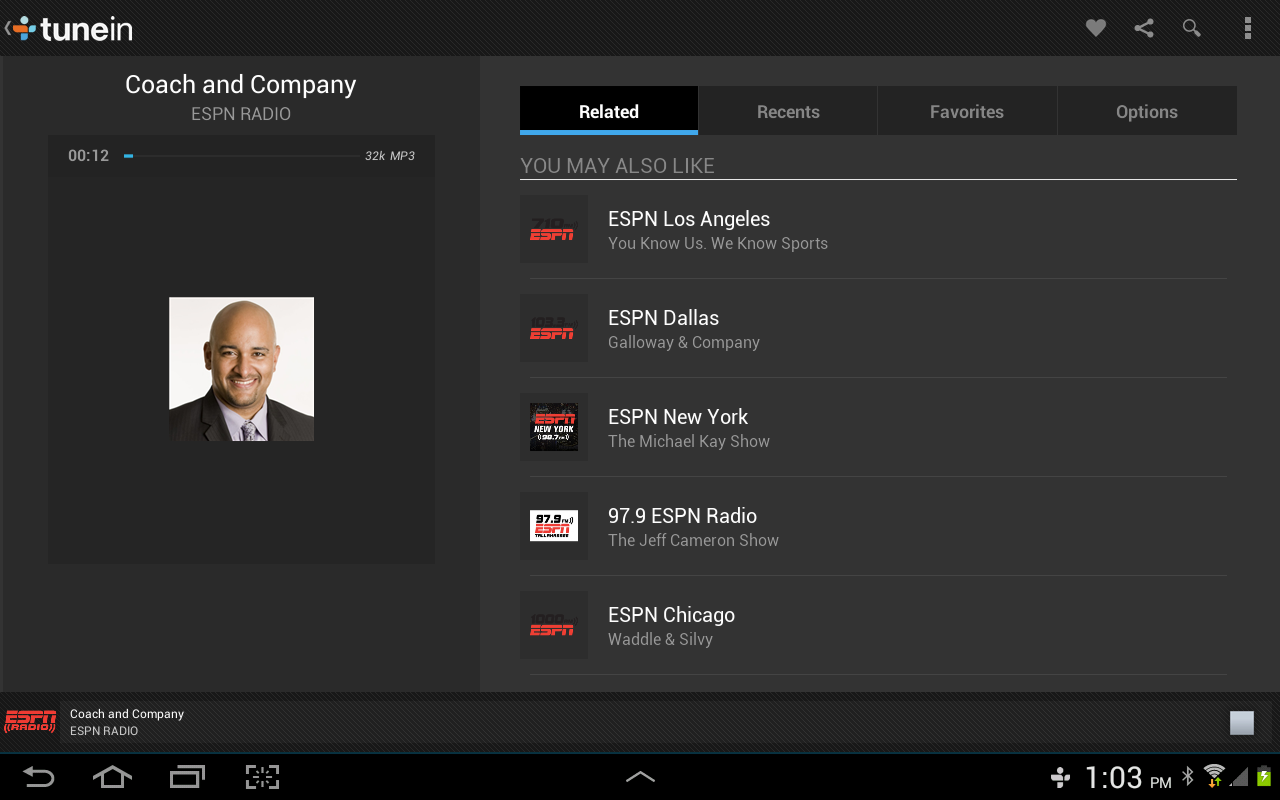Switch to the Related tab
This screenshot has width=1280, height=800.
point(608,111)
